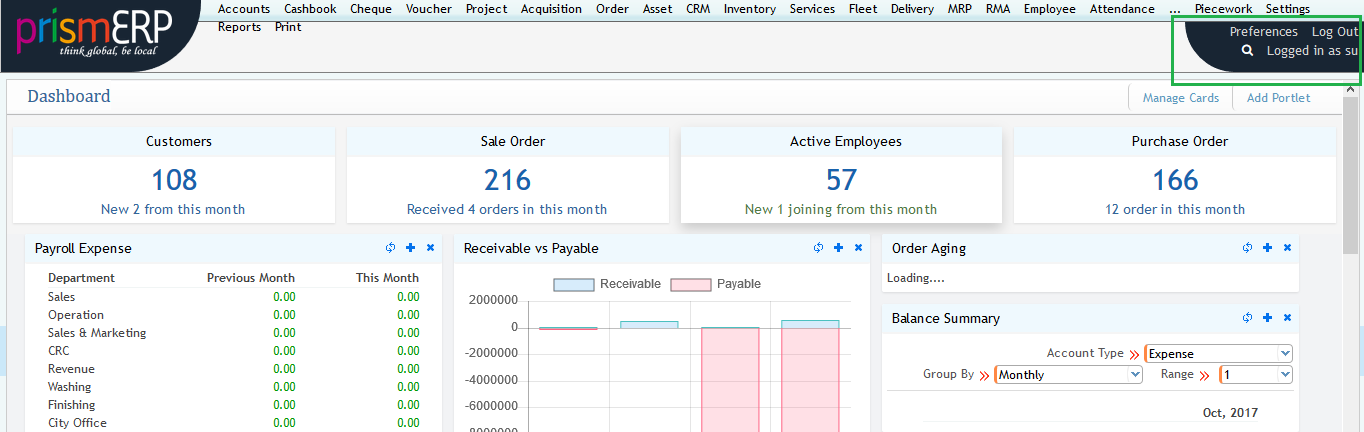This screenshot has width=1364, height=432.
Task: Click the search magnifier icon
Action: 1247,51
